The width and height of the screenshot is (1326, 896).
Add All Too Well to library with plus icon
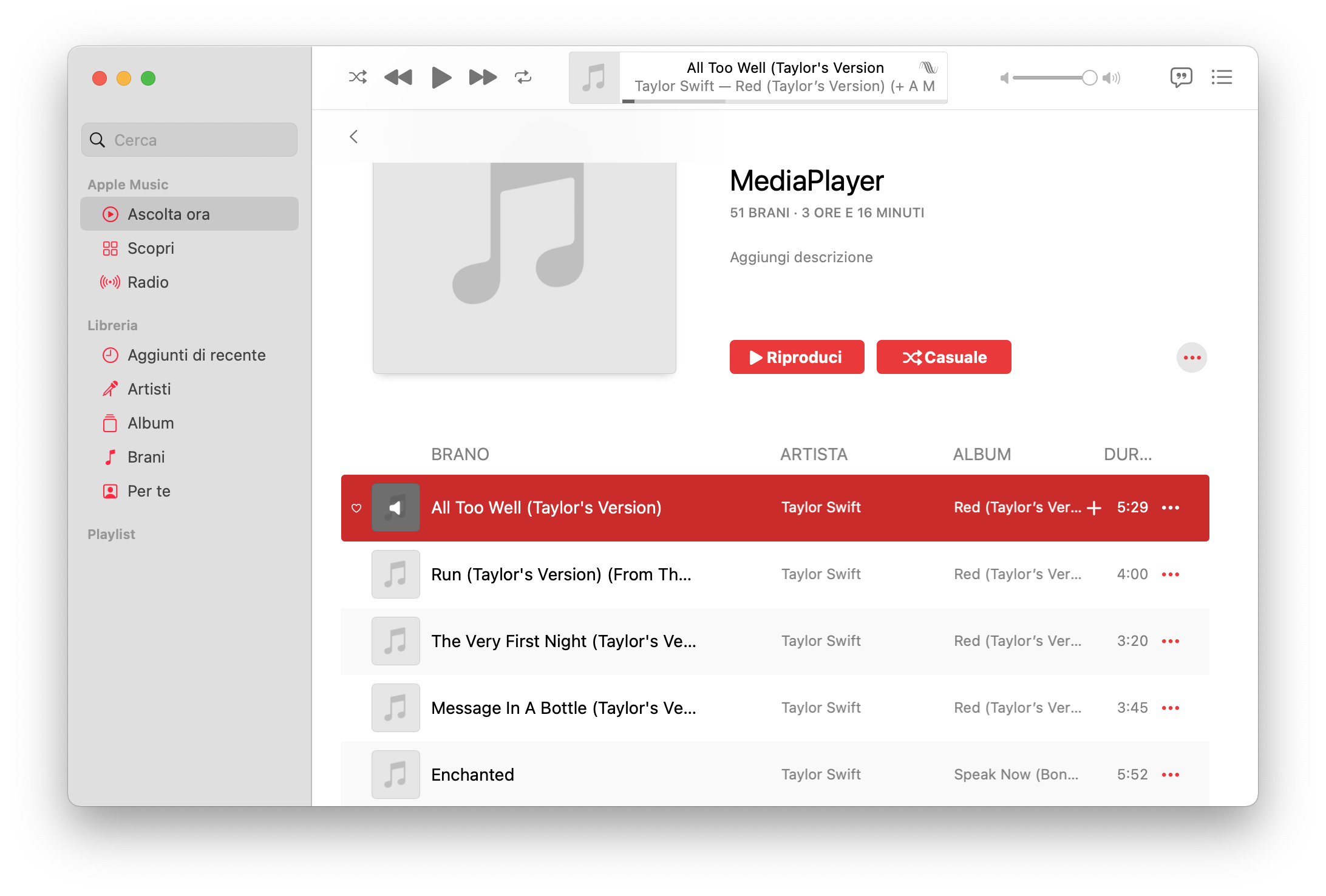(1094, 508)
